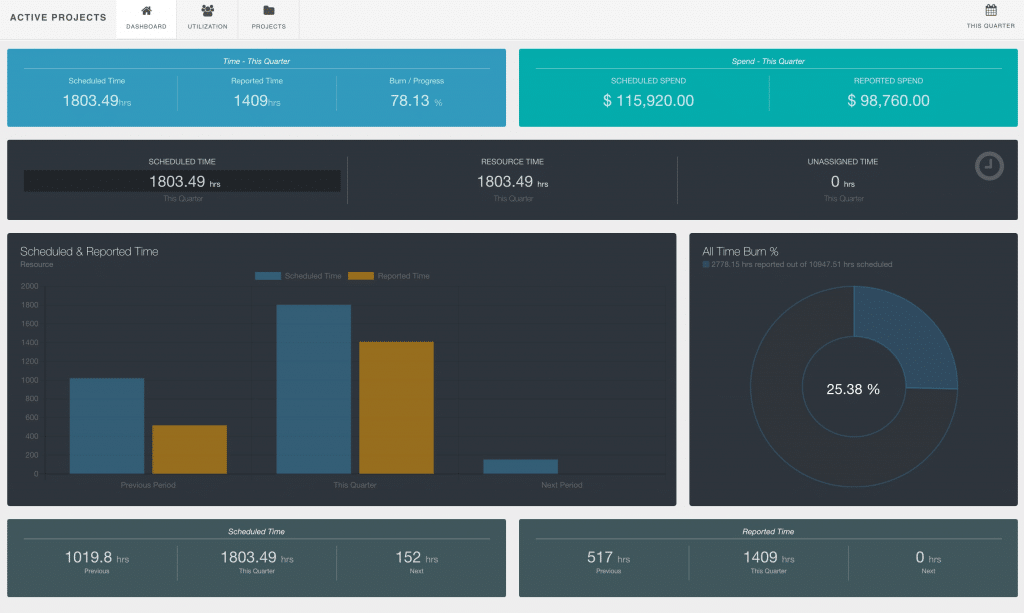Click the Active Projects heading
Viewport: 1024px width, 613px height.
click(x=58, y=17)
